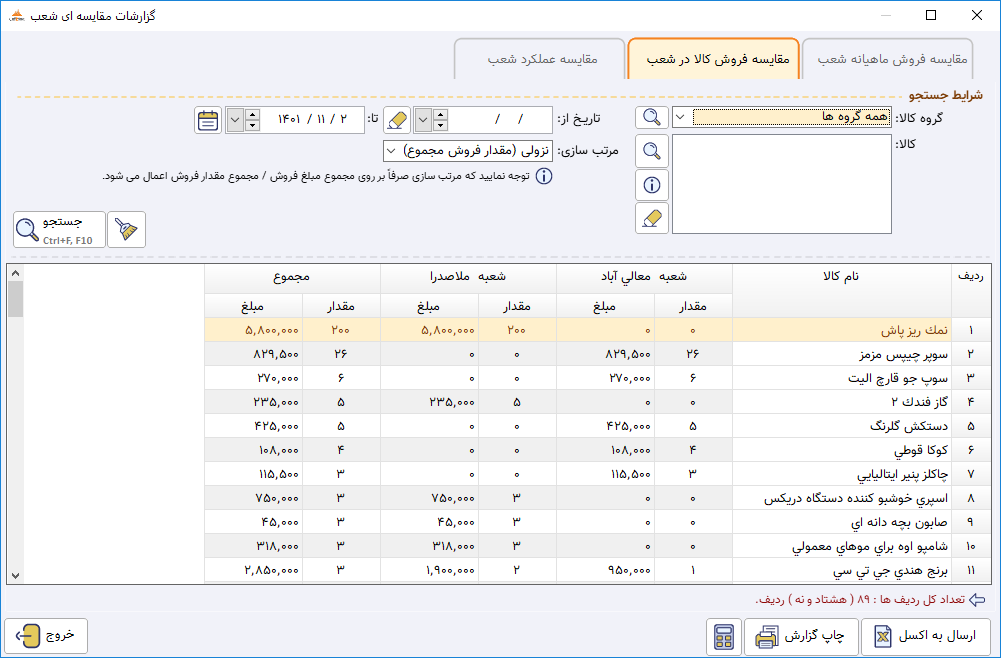Open product search magnifier beside the کالا list
The width and height of the screenshot is (1001, 658).
coord(652,151)
